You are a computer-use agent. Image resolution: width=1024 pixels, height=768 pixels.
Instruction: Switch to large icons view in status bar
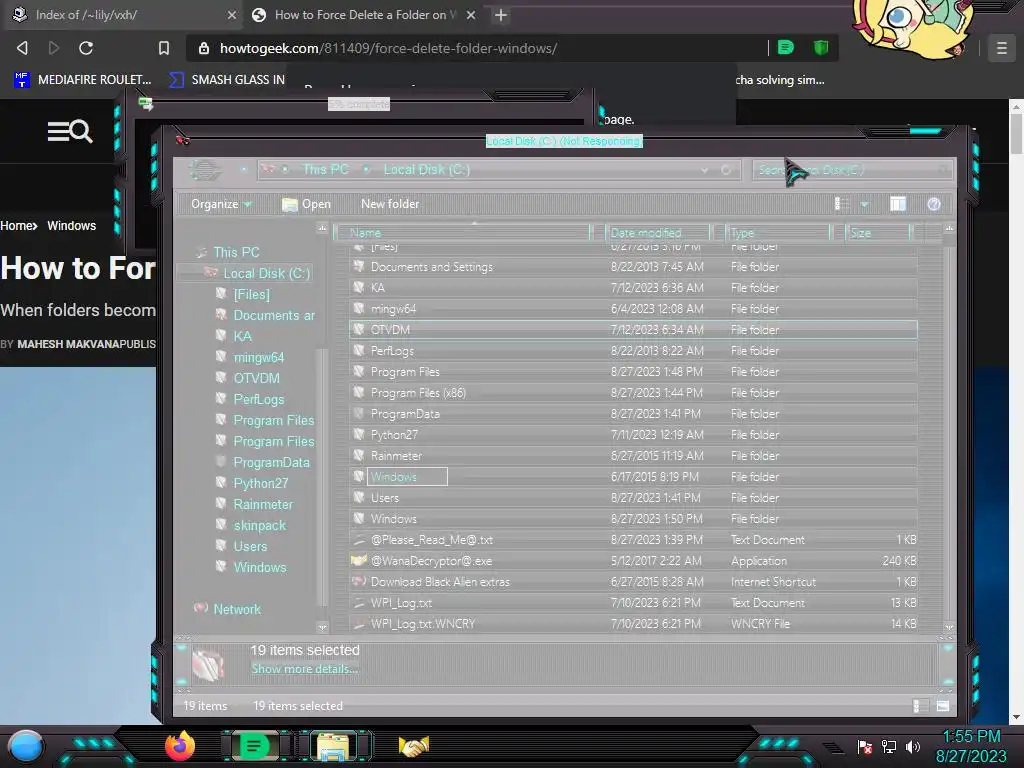(x=942, y=706)
